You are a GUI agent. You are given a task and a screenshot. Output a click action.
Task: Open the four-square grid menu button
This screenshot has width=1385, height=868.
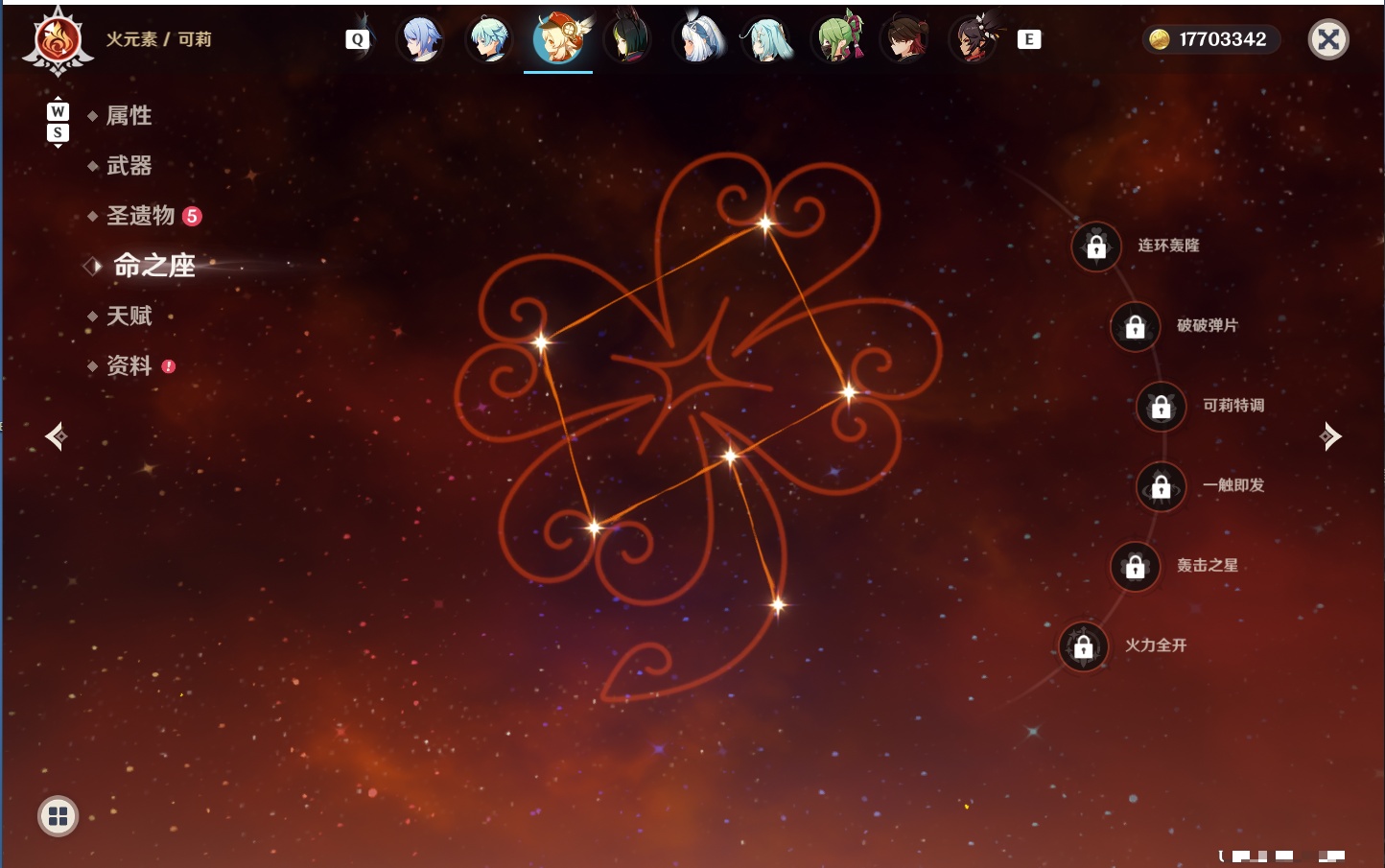[58, 816]
